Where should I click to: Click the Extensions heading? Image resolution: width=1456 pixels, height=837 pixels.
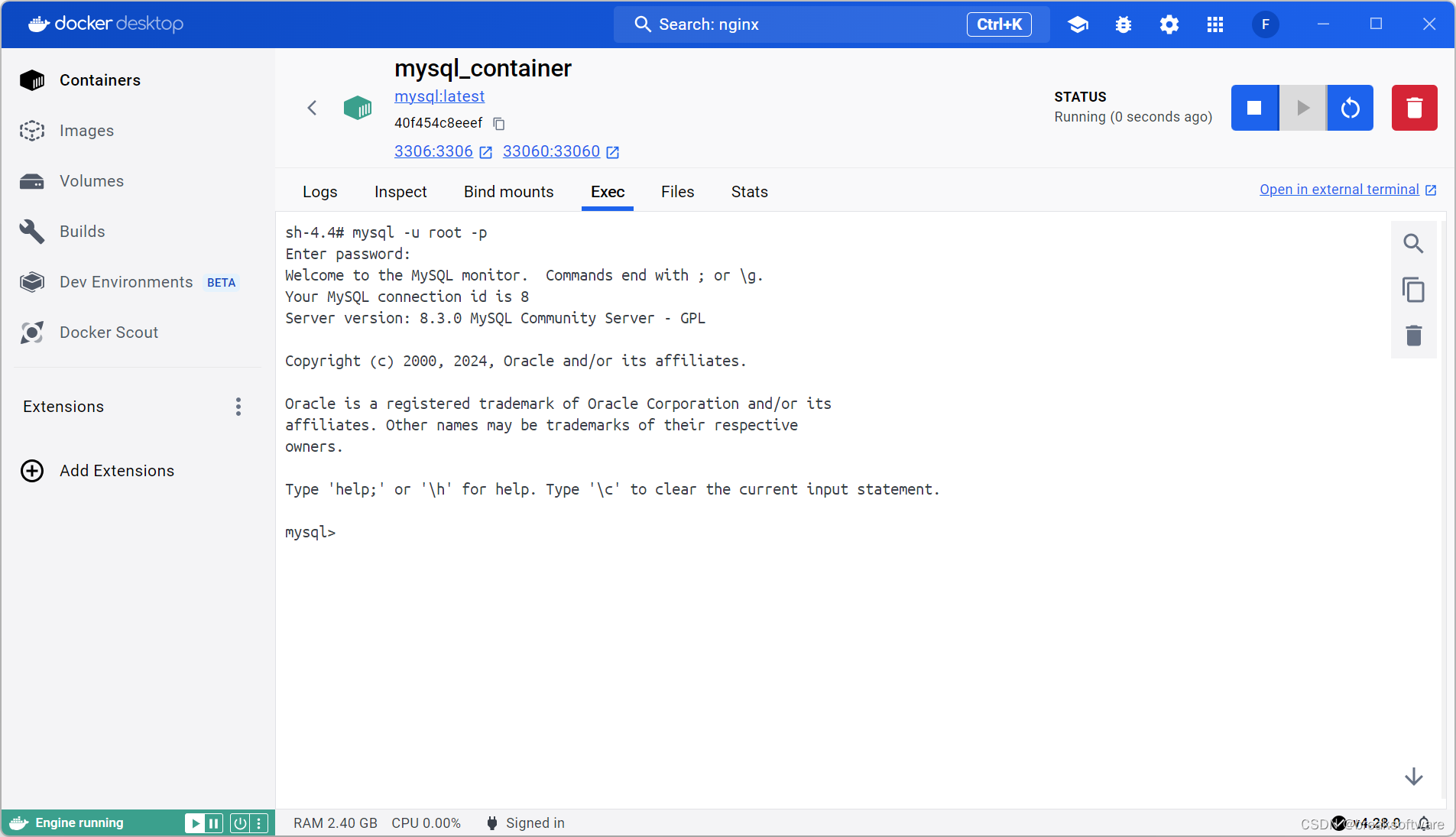(x=63, y=407)
